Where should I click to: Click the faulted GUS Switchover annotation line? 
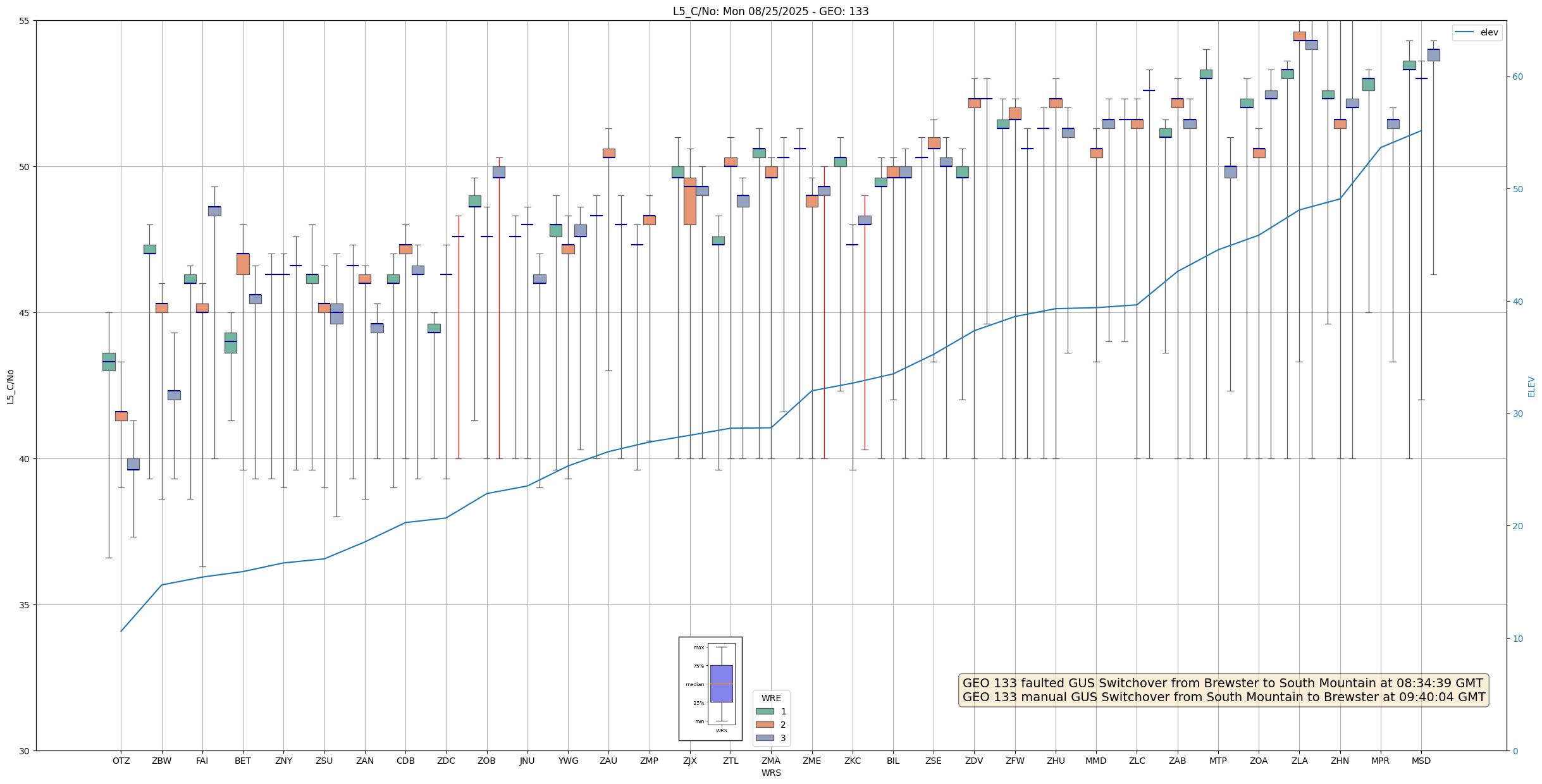click(x=1222, y=683)
